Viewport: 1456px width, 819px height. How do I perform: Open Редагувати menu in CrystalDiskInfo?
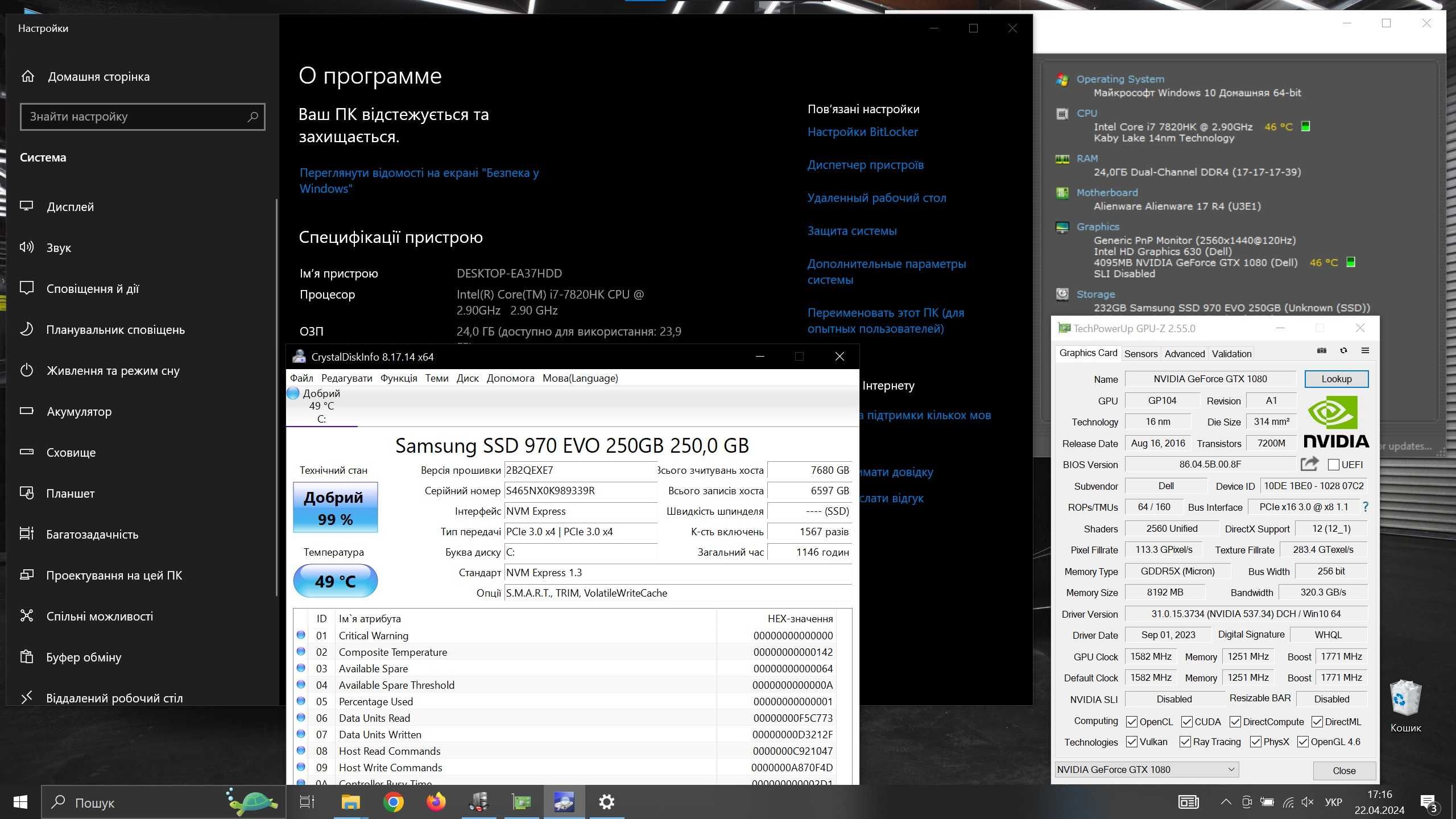tap(347, 378)
